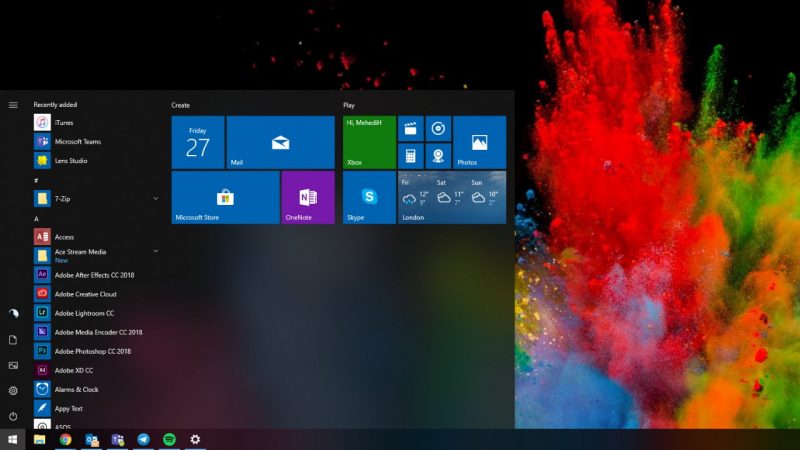Open the Calculator small tile
Screen dimensions: 800x450
pos(411,156)
